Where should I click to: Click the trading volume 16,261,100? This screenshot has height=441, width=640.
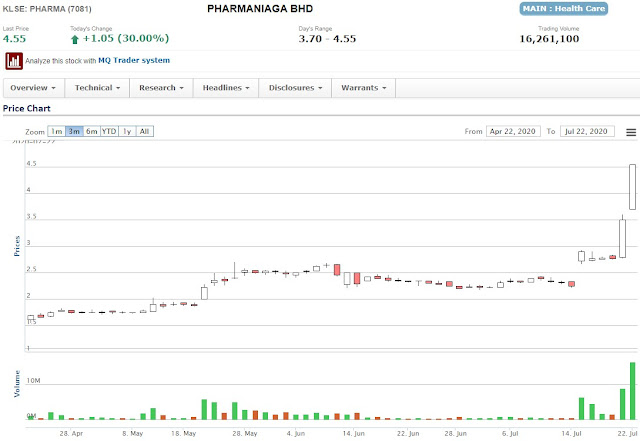point(549,39)
